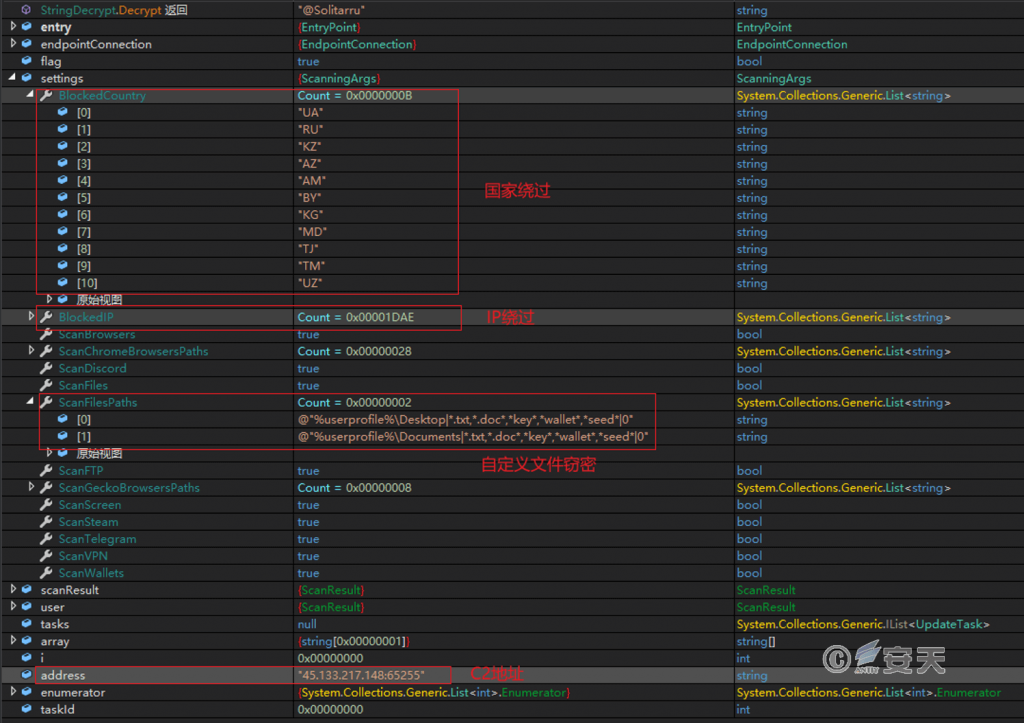The width and height of the screenshot is (1024, 723).
Task: Click the ScanningArgs type for settings
Action: 773,78
